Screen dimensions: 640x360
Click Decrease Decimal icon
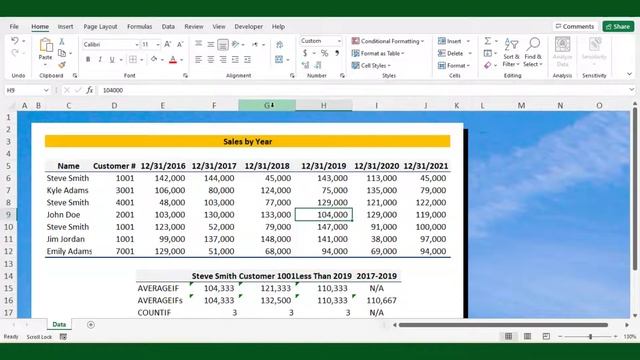(x=318, y=65)
